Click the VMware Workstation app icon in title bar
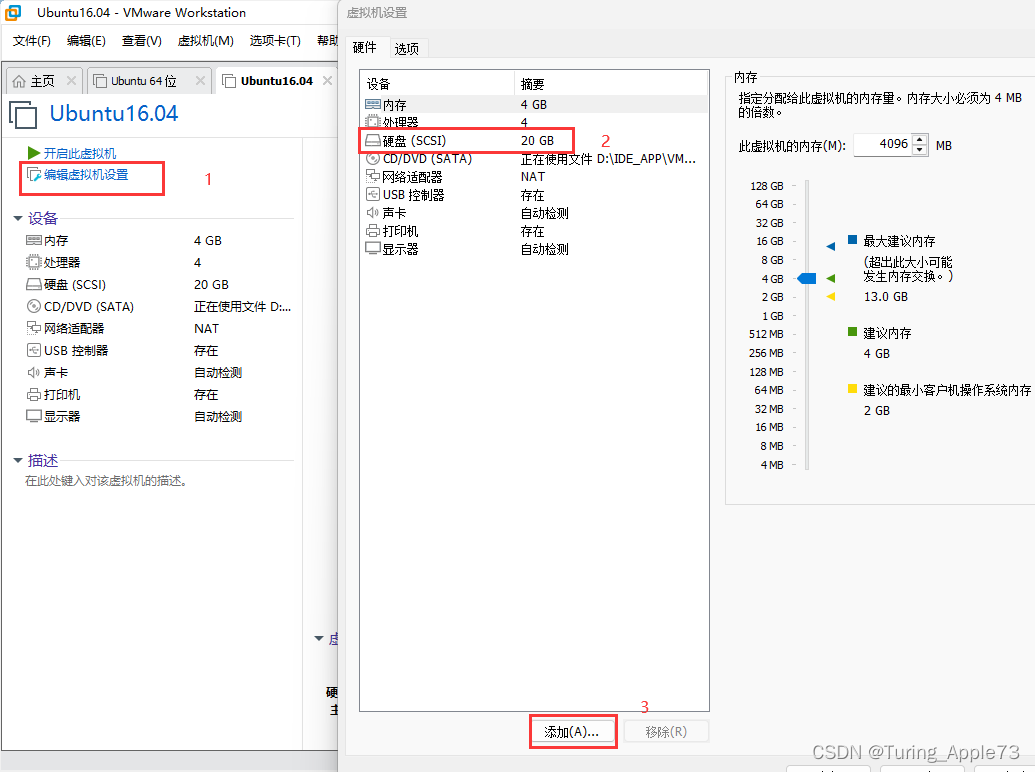 coord(13,12)
